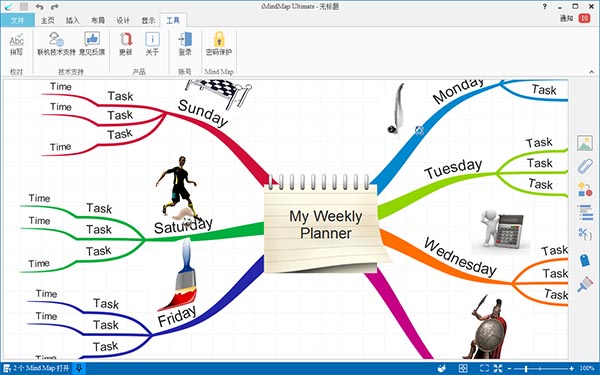Image resolution: width=600 pixels, height=375 pixels.
Task: Click the Help question mark icon
Action: coord(545,6)
